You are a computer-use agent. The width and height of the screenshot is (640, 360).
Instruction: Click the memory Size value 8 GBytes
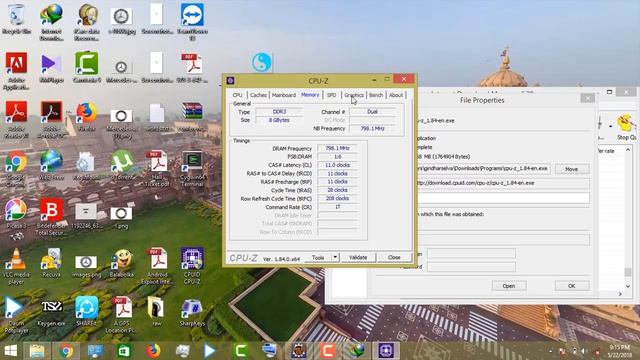pyautogui.click(x=279, y=120)
